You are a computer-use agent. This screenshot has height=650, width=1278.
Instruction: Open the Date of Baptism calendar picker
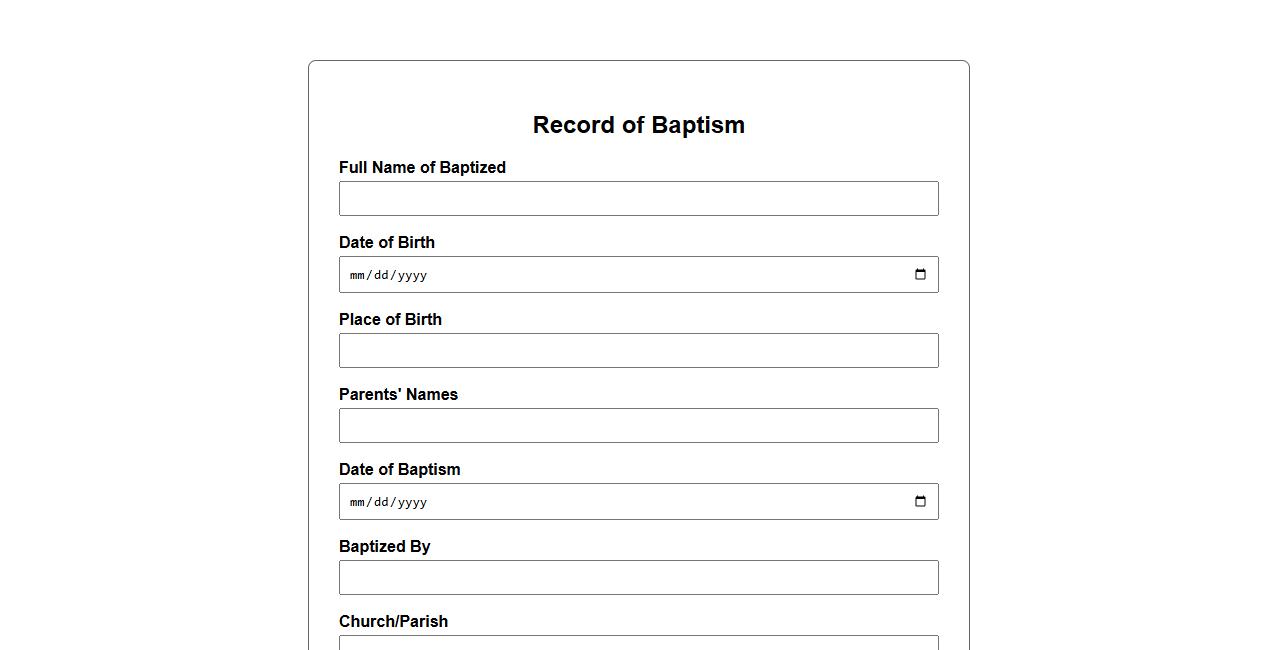920,502
